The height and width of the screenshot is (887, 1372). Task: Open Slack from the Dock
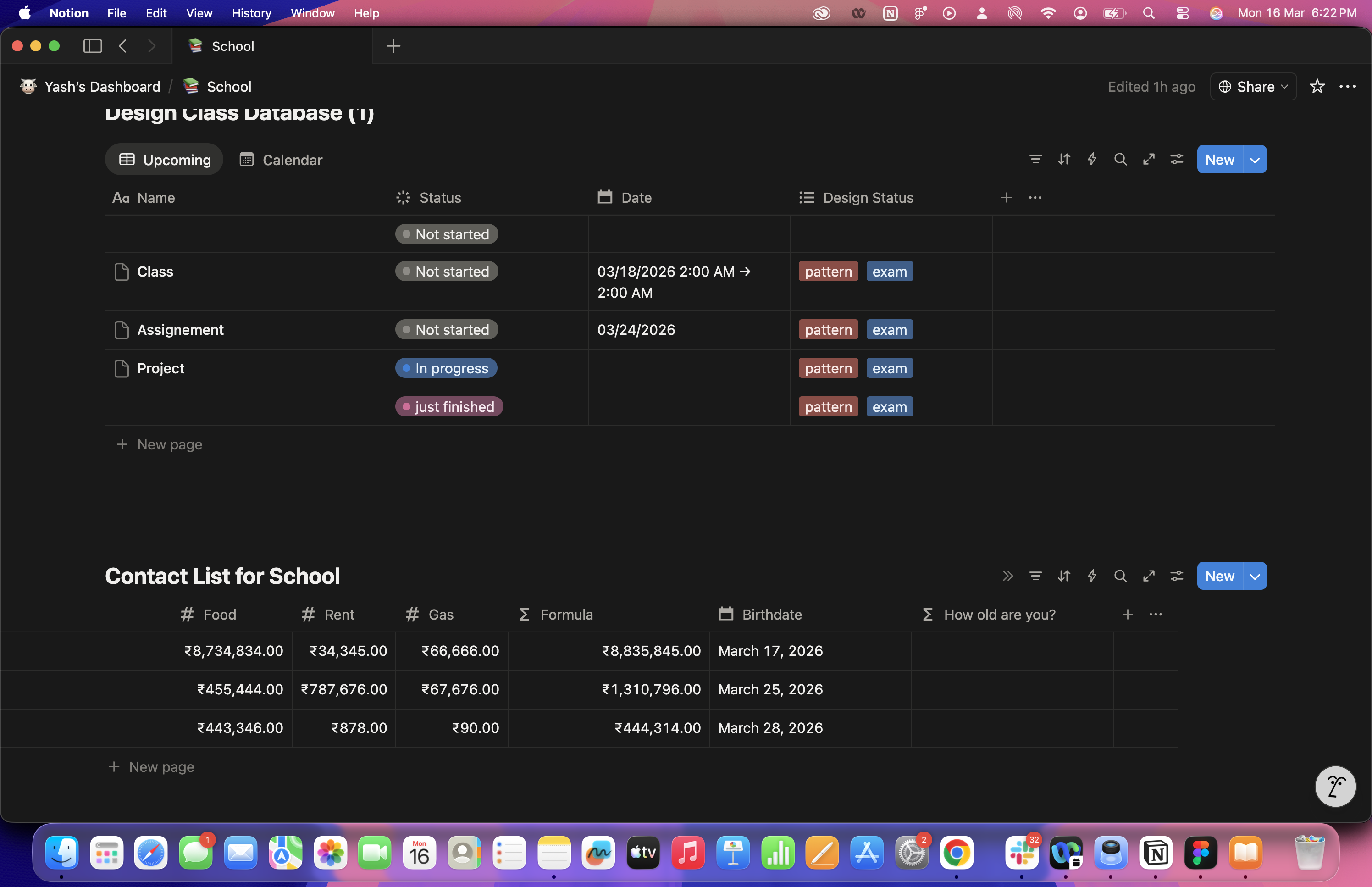(x=1021, y=853)
